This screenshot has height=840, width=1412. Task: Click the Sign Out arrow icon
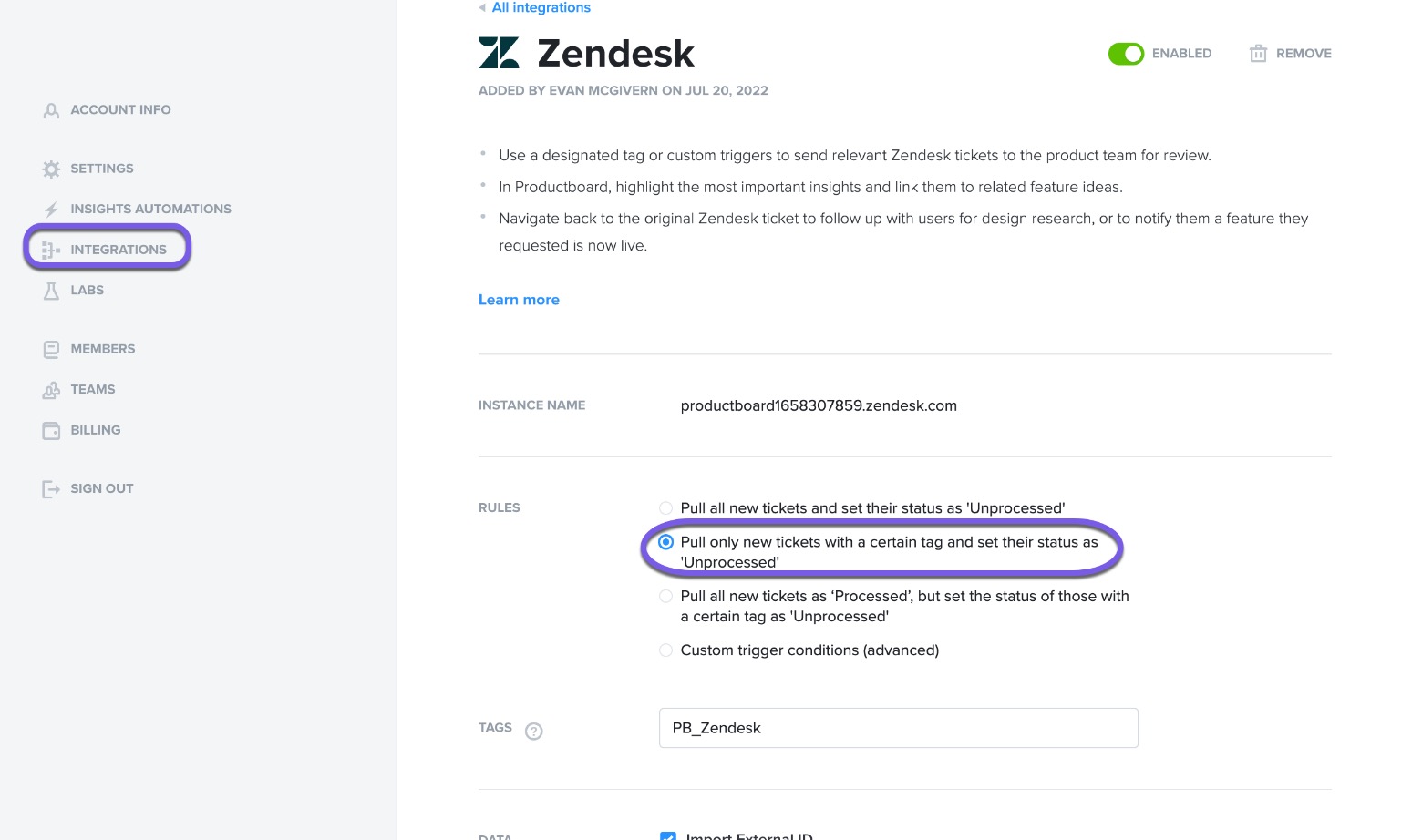coord(51,489)
